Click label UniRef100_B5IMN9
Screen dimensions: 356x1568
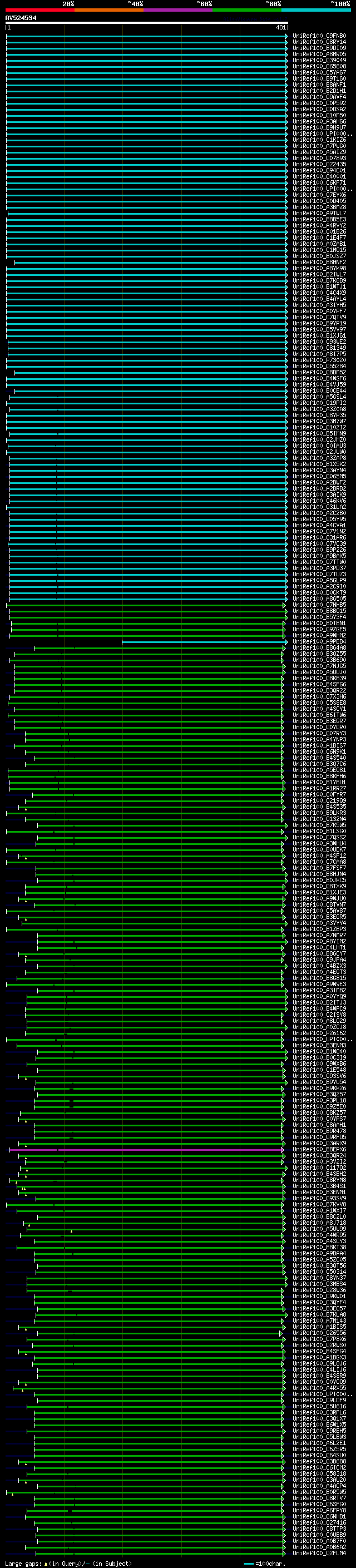pos(319,433)
